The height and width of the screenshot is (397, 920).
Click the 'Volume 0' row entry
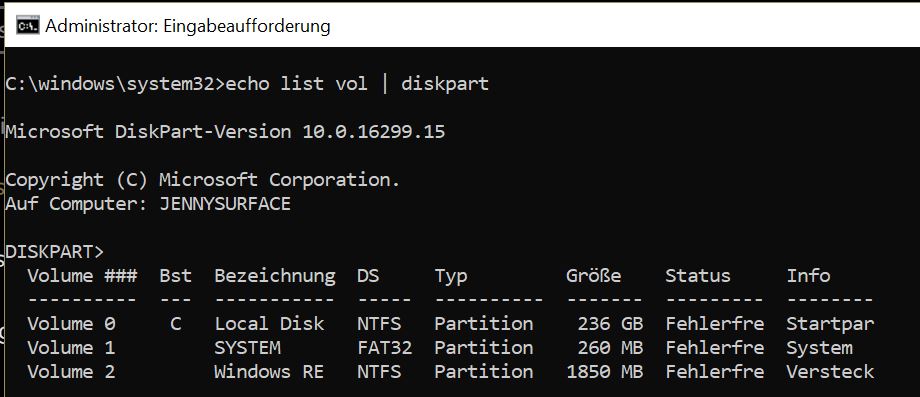pyautogui.click(x=72, y=324)
